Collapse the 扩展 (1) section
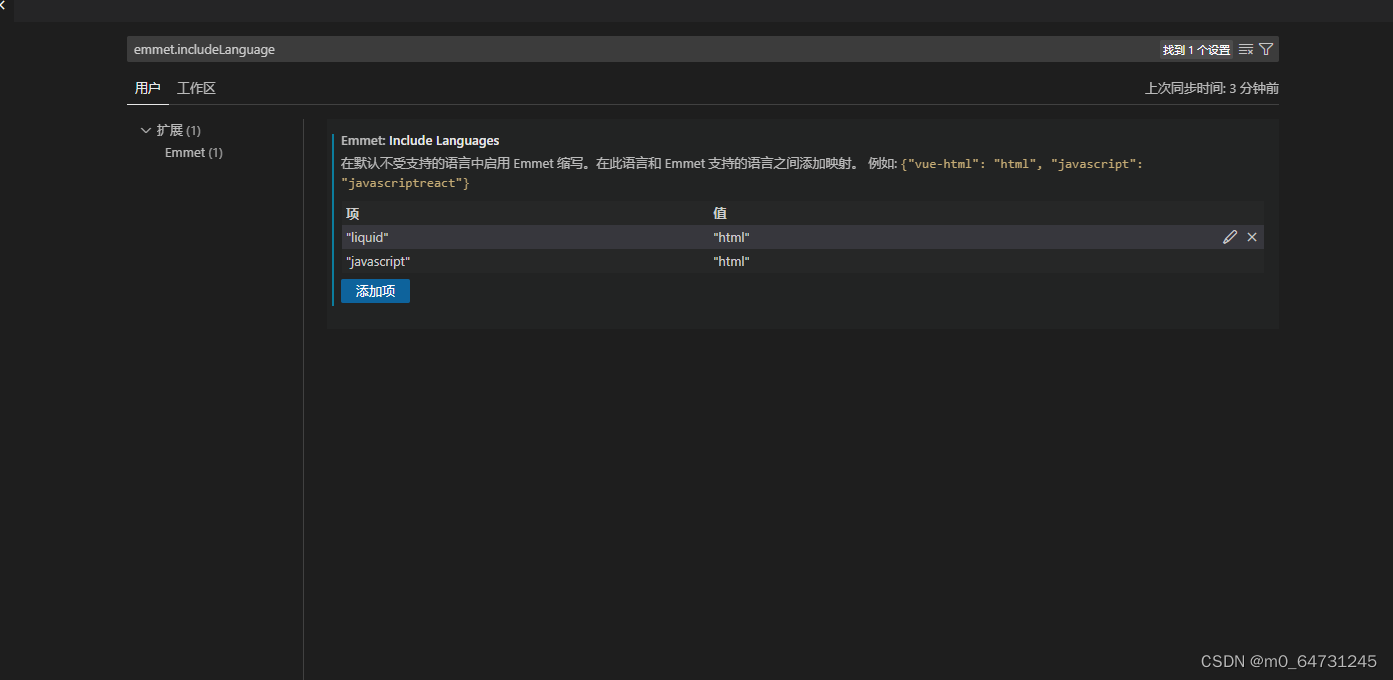The width and height of the screenshot is (1393, 680). point(146,130)
